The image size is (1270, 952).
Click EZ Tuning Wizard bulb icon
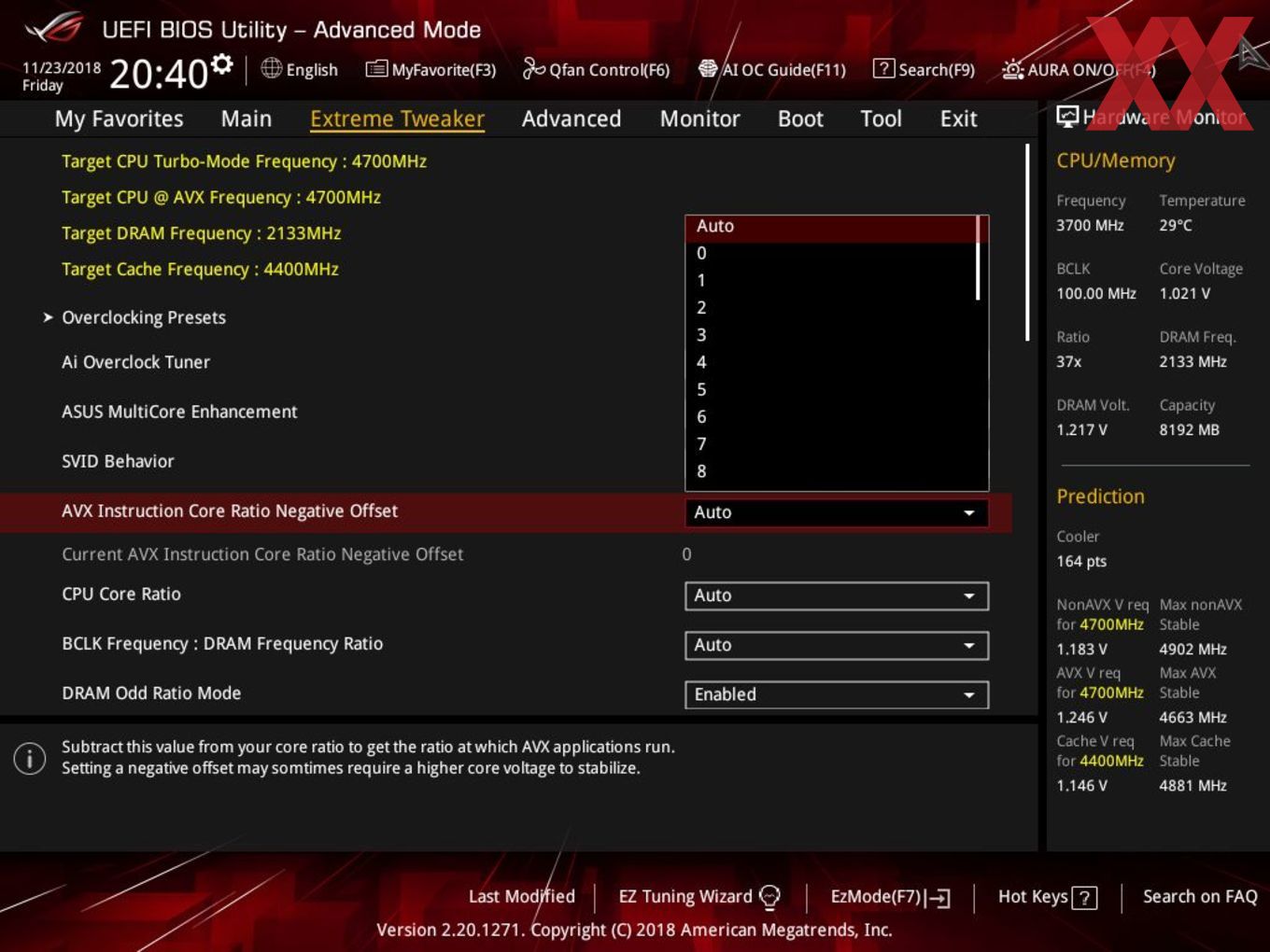pyautogui.click(x=769, y=897)
